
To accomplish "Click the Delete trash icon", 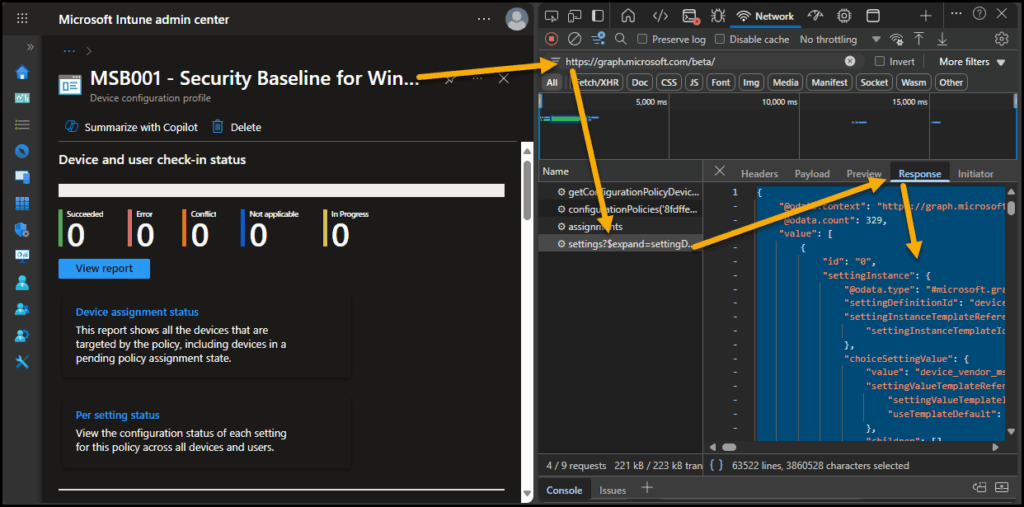I will tap(217, 127).
